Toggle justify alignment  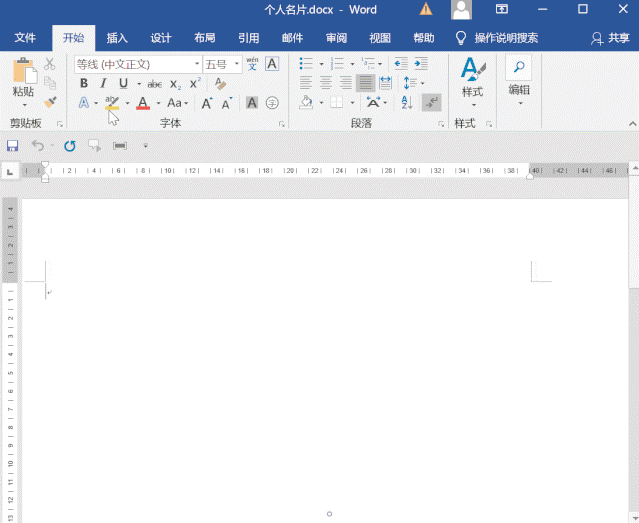365,83
